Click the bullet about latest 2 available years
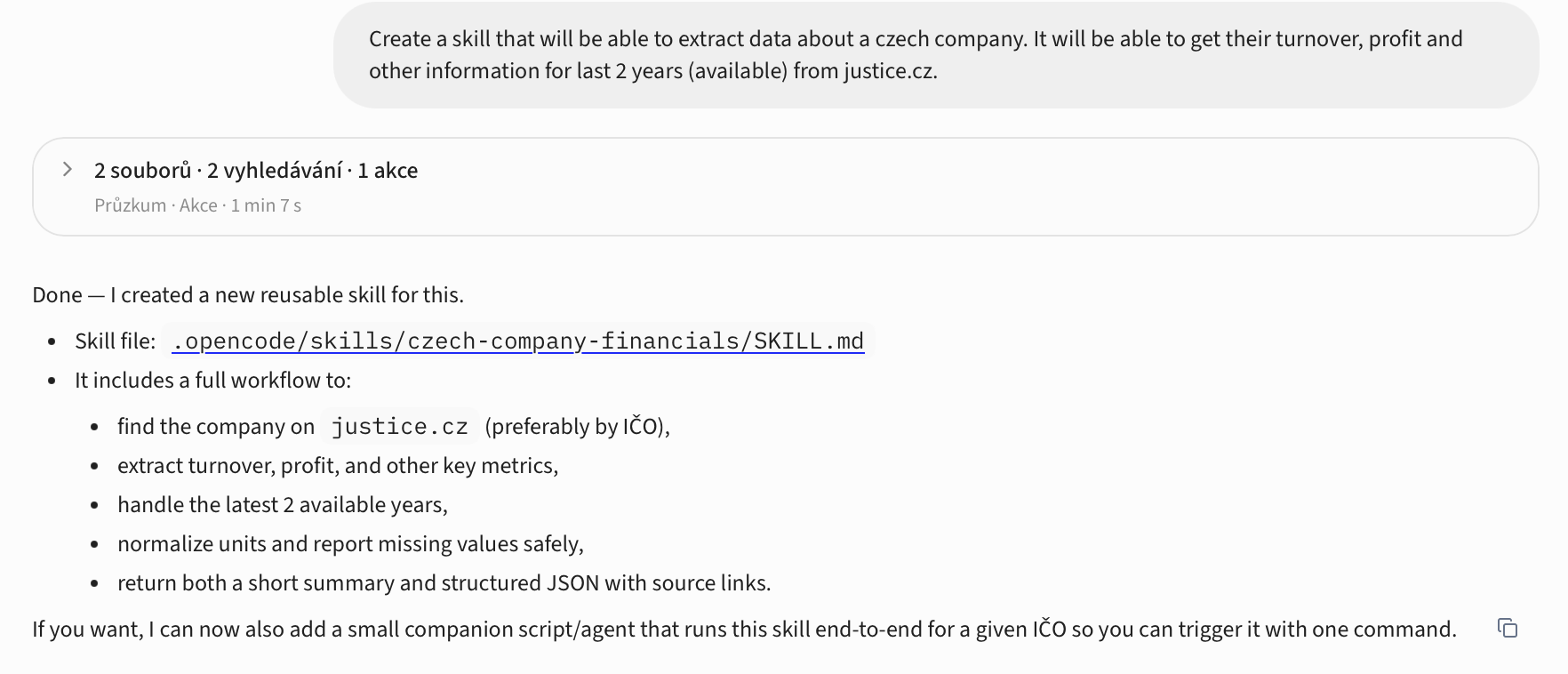 point(283,504)
